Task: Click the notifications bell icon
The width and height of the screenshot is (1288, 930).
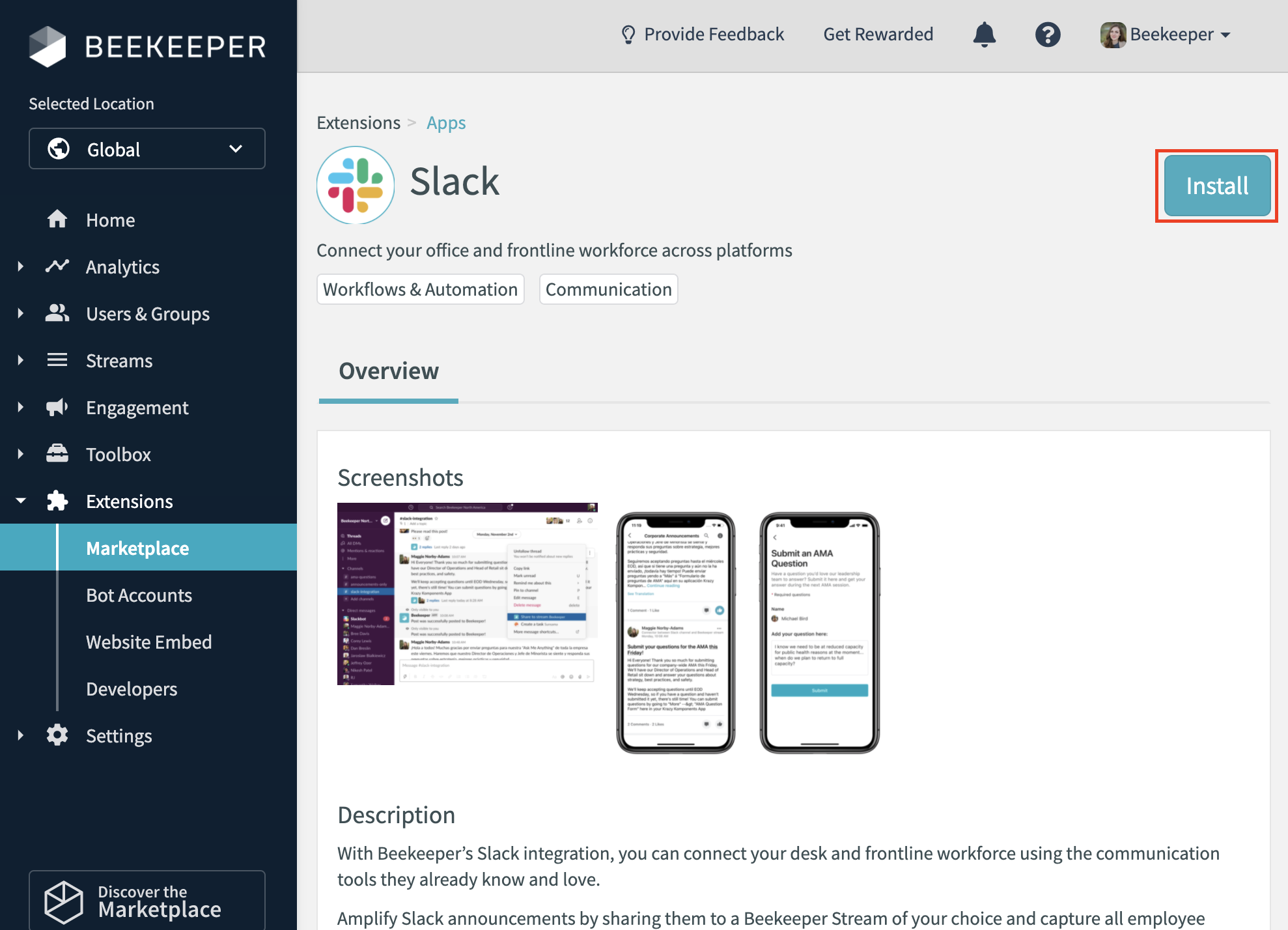Action: point(984,35)
